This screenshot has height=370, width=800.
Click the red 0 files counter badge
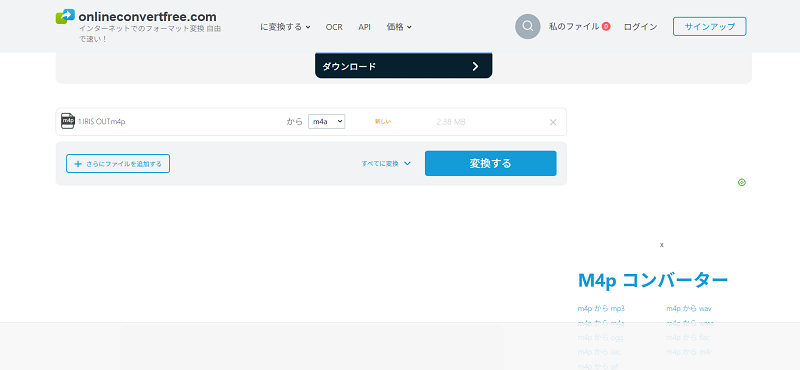coord(606,27)
